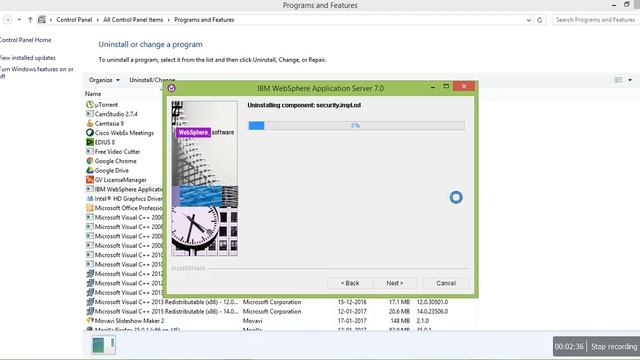Close the IBM WebSphere uninstall dialog
Image resolution: width=640 pixels, height=360 pixels.
click(x=464, y=86)
